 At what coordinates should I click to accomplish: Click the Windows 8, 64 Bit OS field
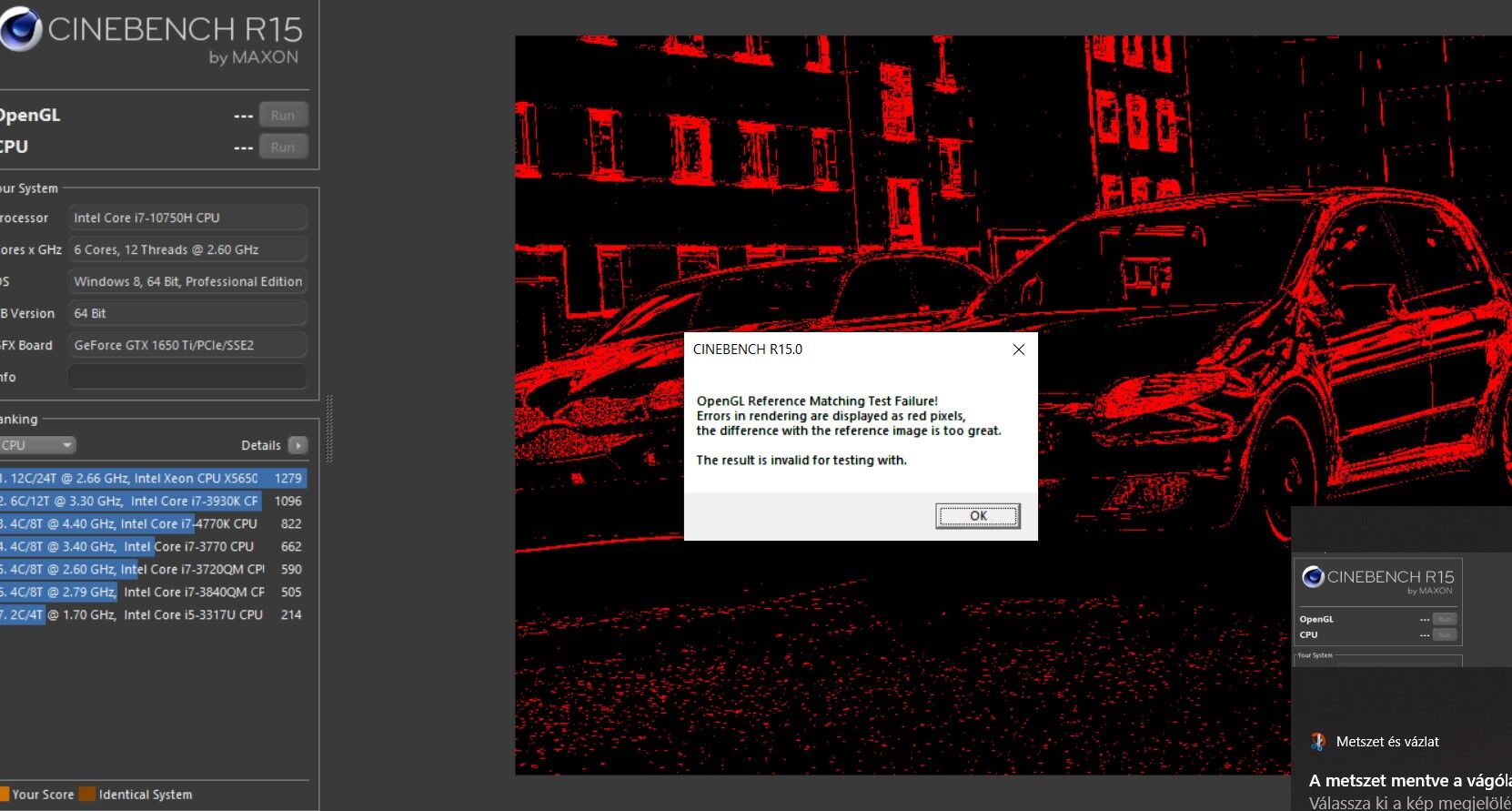tap(187, 281)
